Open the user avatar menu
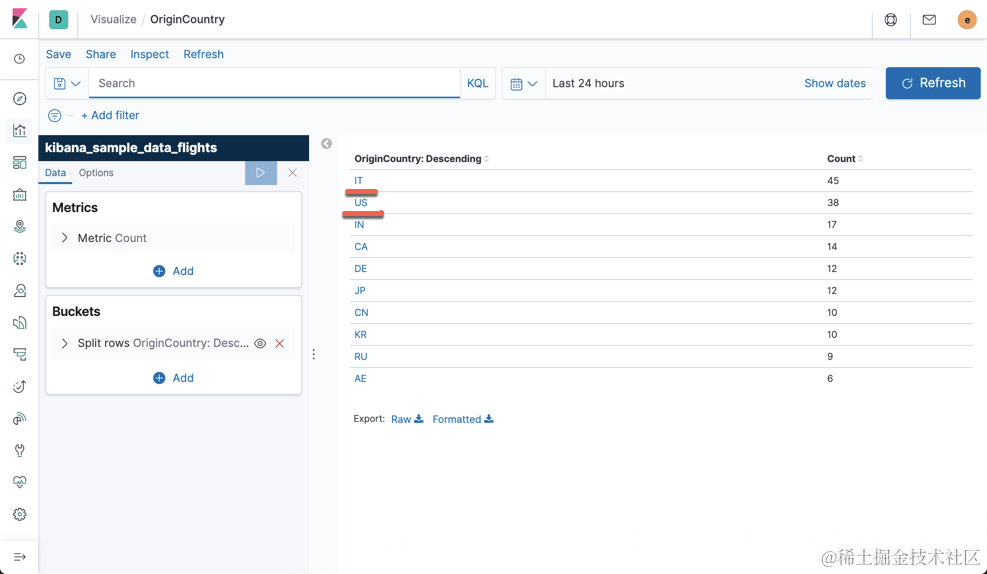 coord(967,20)
